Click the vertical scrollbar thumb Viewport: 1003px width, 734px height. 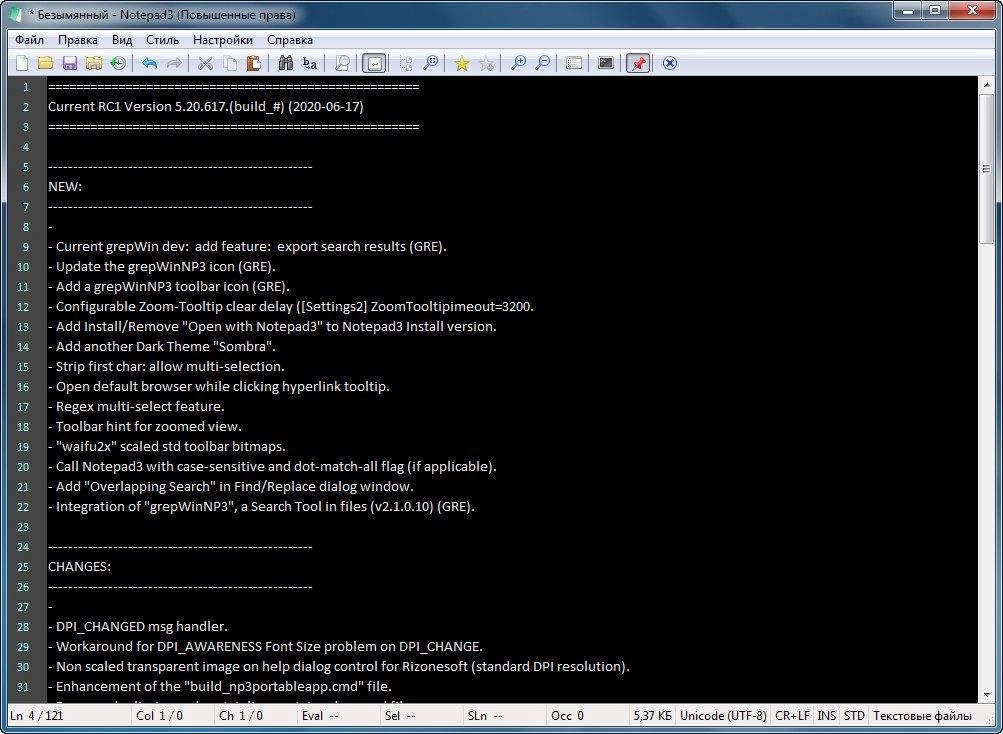(x=985, y=169)
